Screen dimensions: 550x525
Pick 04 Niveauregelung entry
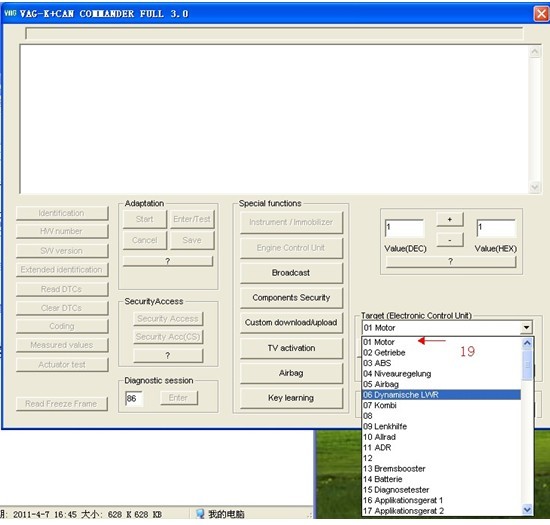[x=442, y=373]
